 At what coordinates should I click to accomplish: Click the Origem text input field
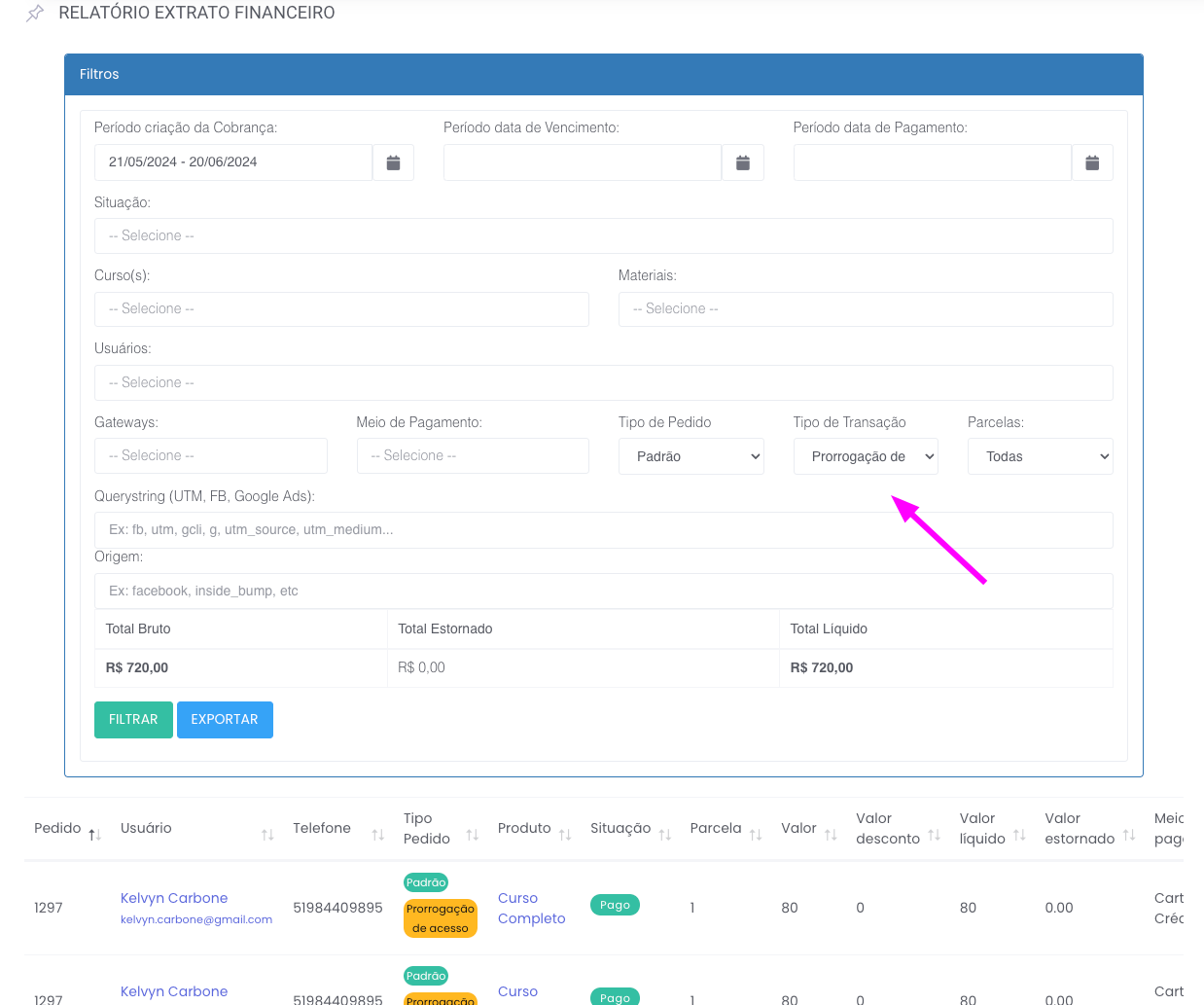(603, 592)
